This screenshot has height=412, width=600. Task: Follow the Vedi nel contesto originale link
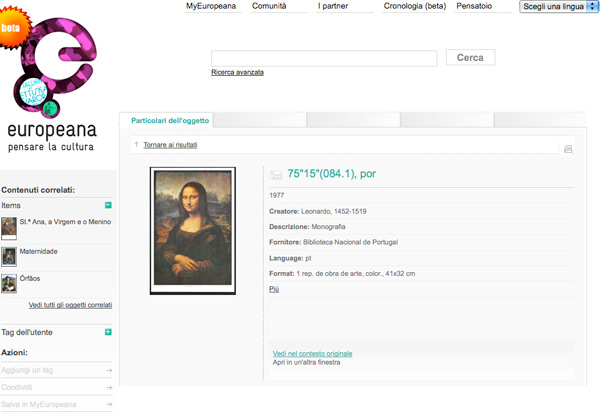click(312, 353)
